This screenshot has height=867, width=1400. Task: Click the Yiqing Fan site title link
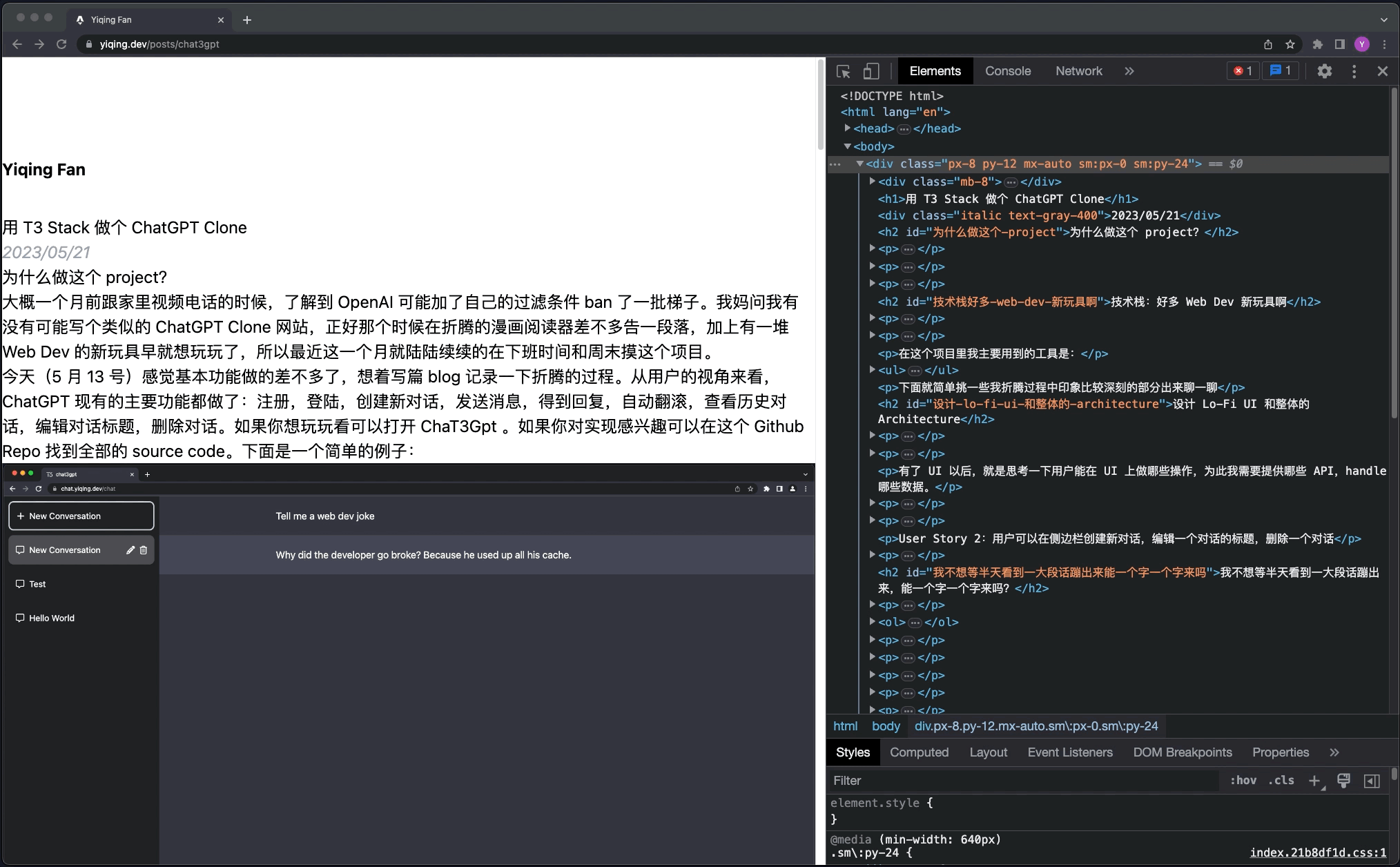pos(44,169)
